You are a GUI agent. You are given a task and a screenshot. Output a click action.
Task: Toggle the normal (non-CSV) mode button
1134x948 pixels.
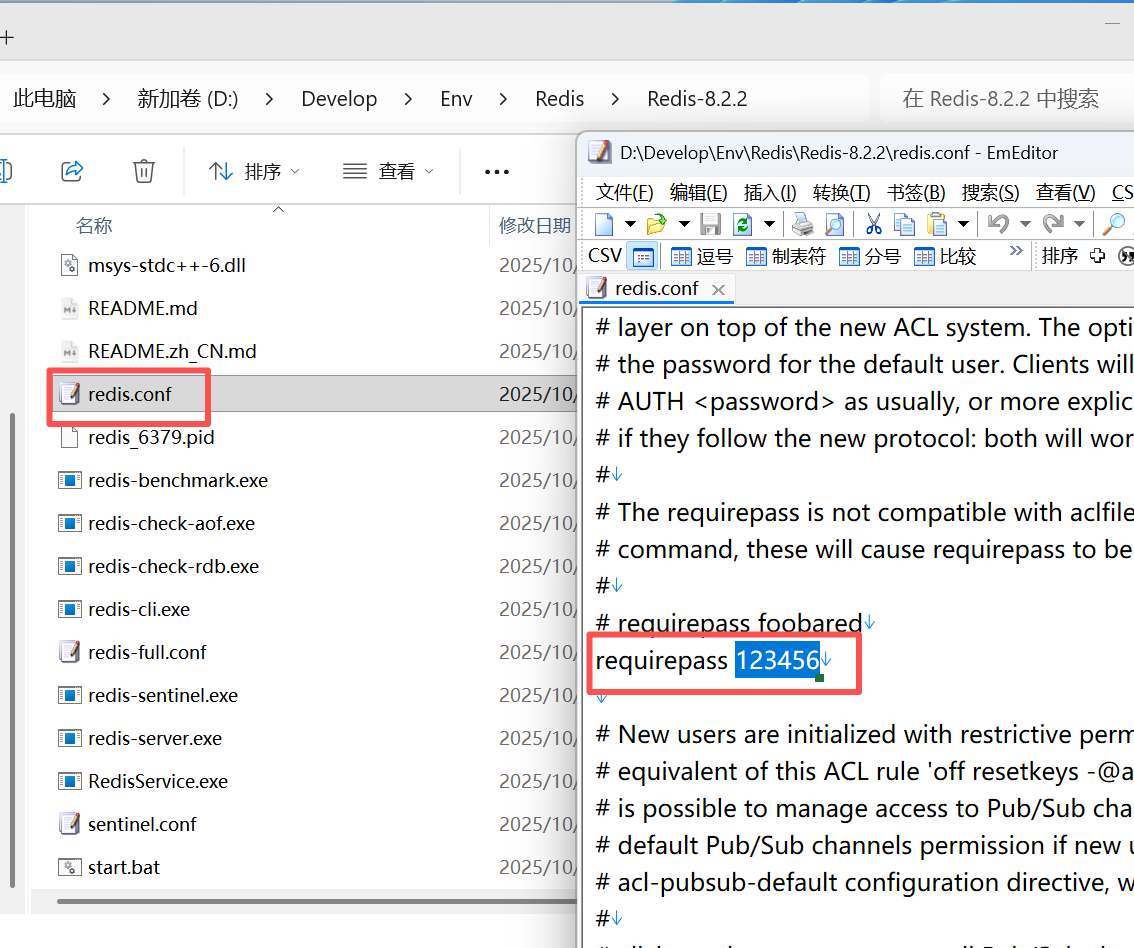click(643, 256)
